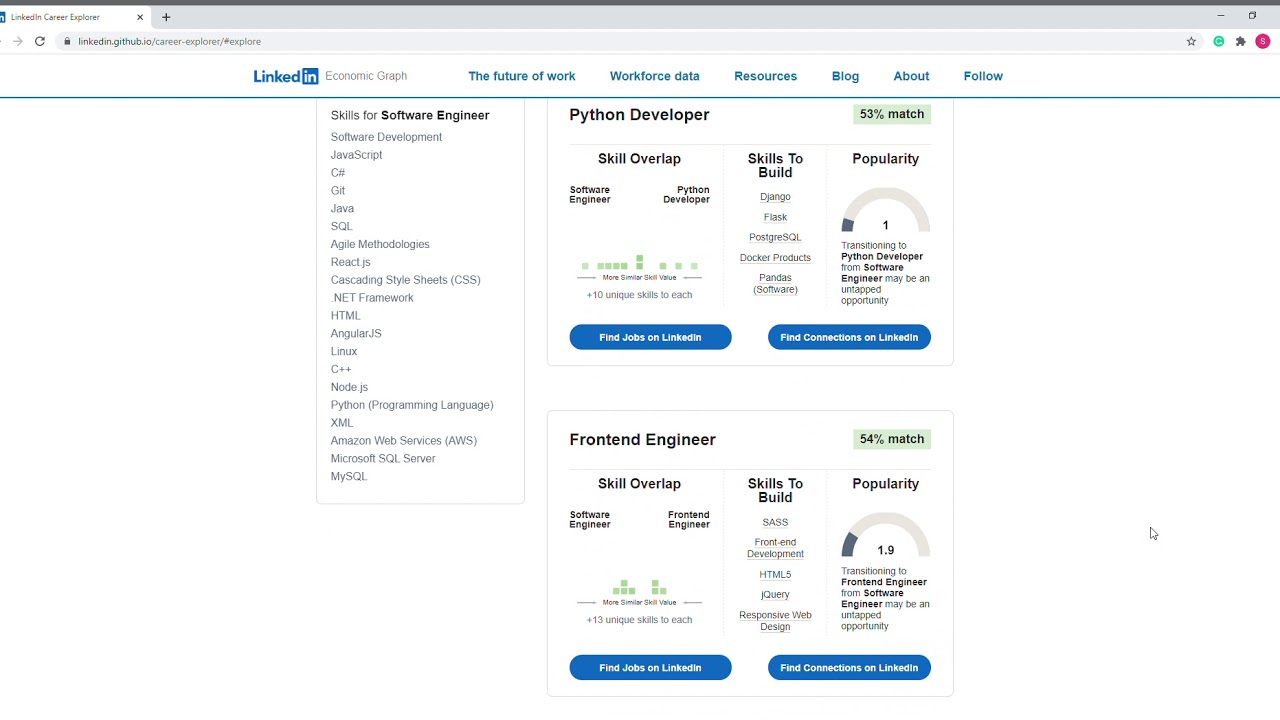
Task: Select Cascading Style Sheets (CSS) skill
Action: (x=405, y=280)
